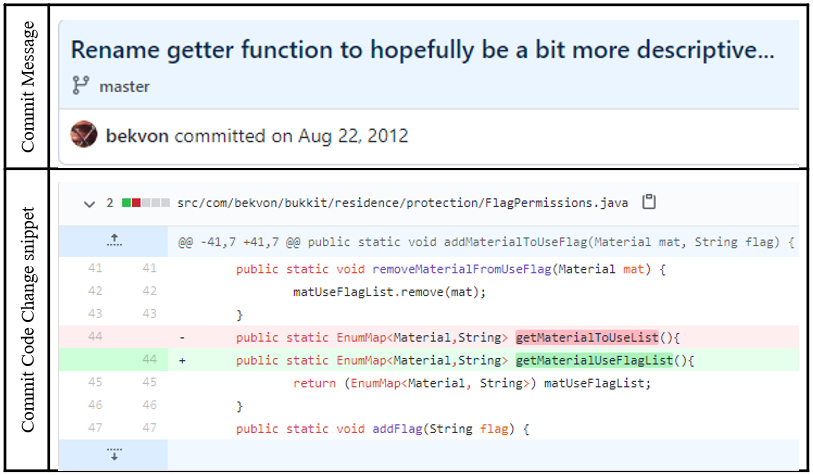The width and height of the screenshot is (813, 475).
Task: Open the FlagPermissions.java file path link
Action: [402, 203]
